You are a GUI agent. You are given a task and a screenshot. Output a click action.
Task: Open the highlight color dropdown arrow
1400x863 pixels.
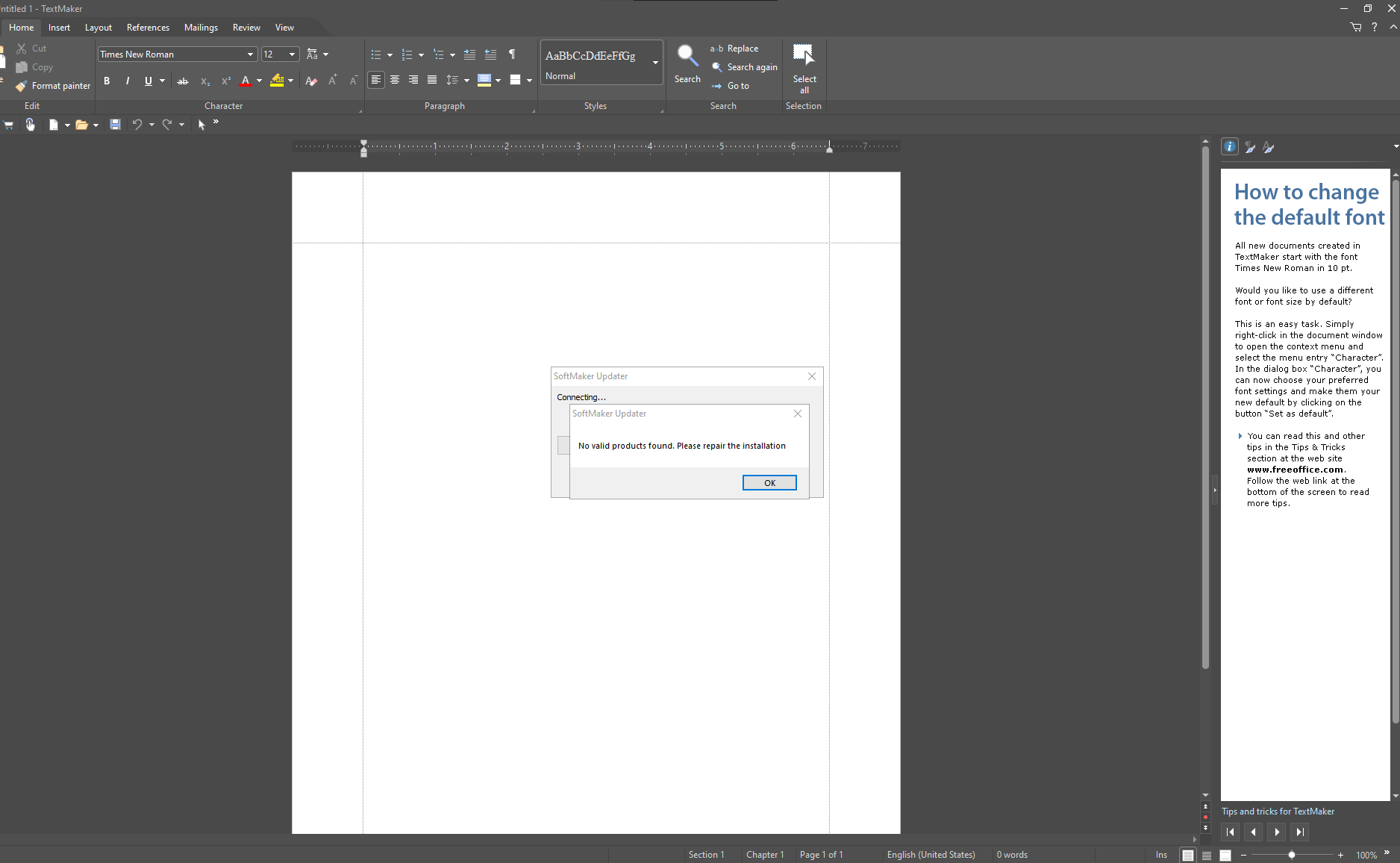click(291, 81)
